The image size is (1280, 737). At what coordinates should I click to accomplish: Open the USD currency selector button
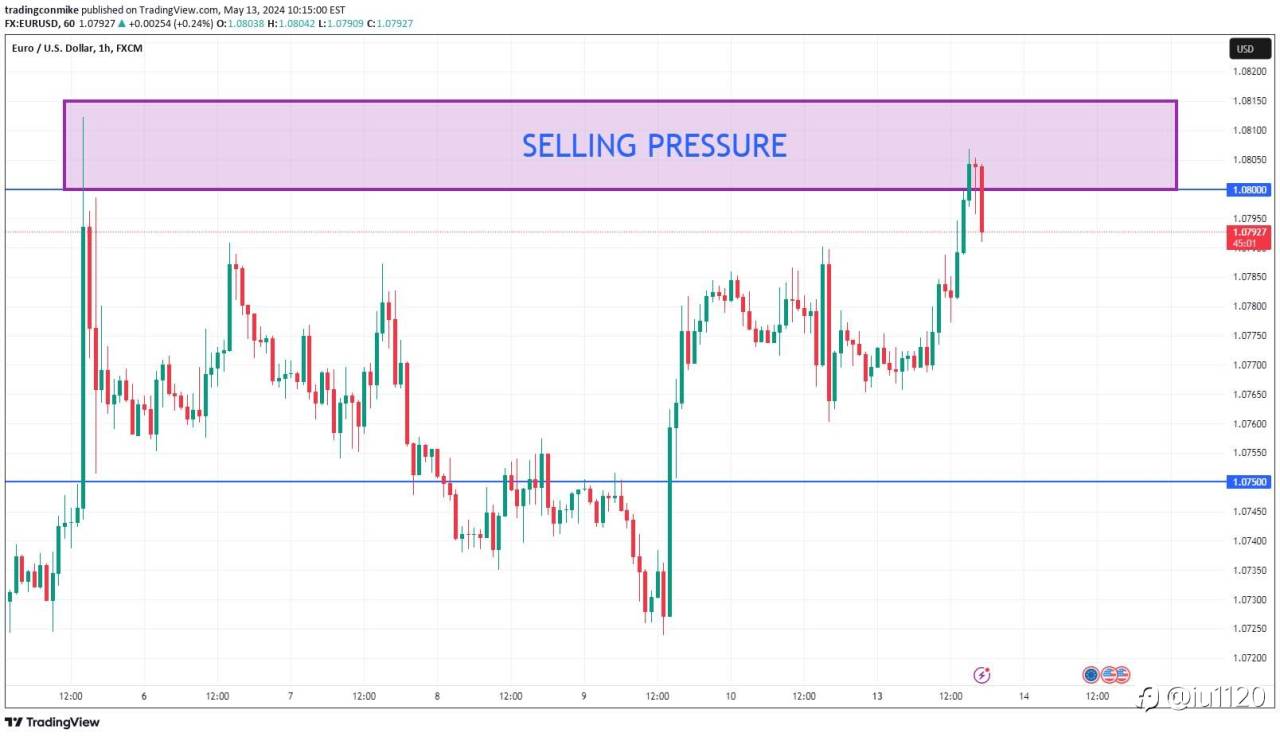[1245, 48]
